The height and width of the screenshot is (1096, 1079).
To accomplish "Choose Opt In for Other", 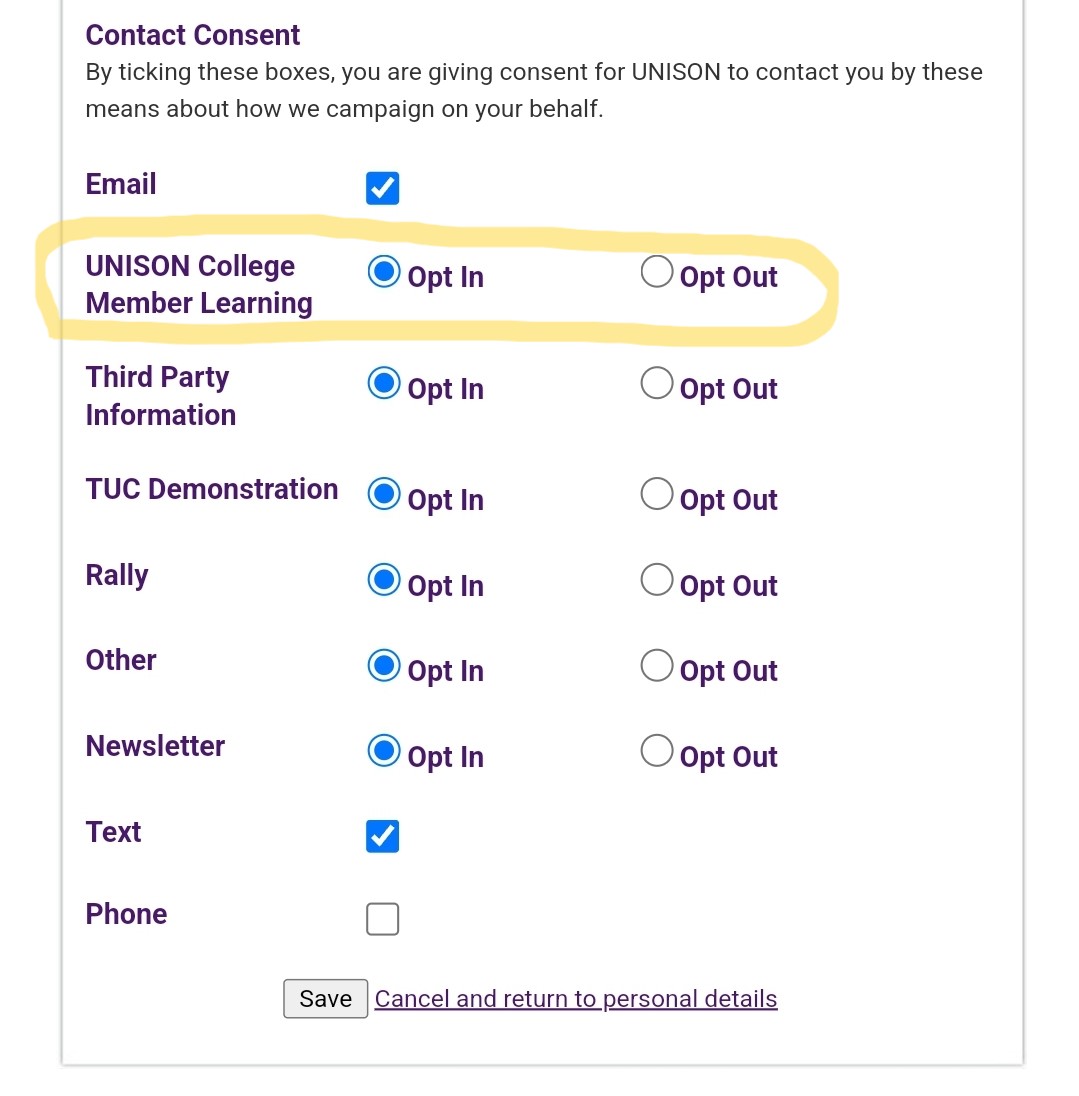I will 384,666.
